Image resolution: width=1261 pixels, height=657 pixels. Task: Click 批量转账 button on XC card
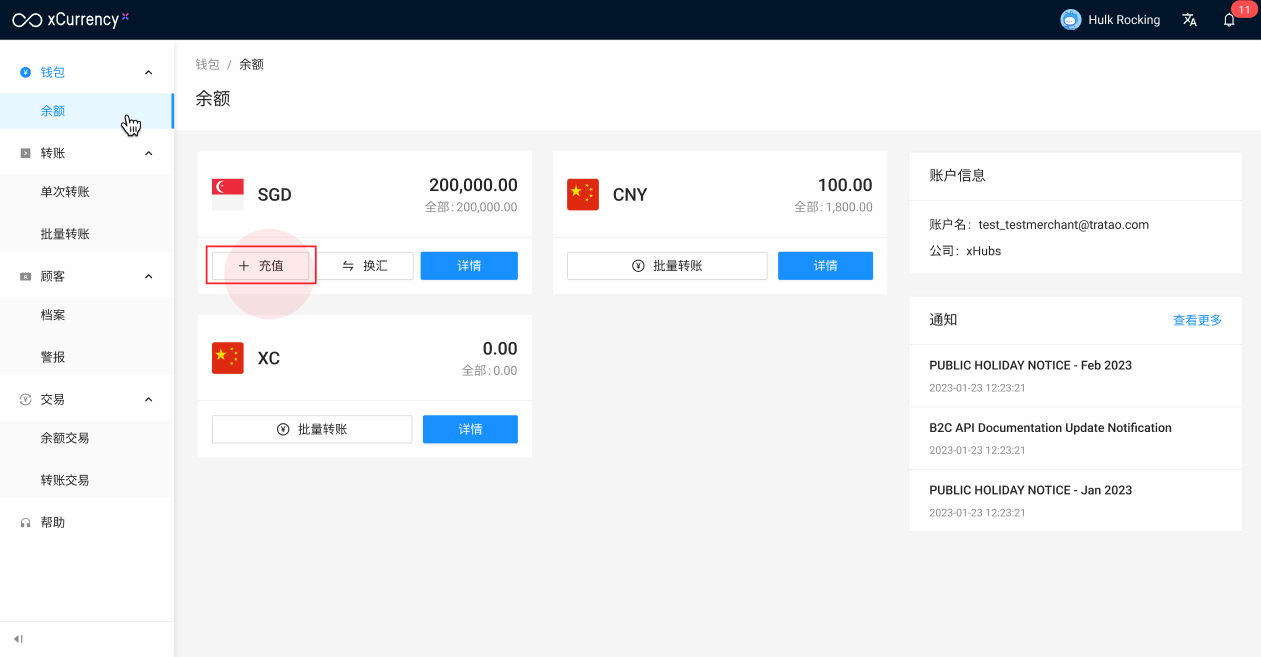[x=312, y=429]
